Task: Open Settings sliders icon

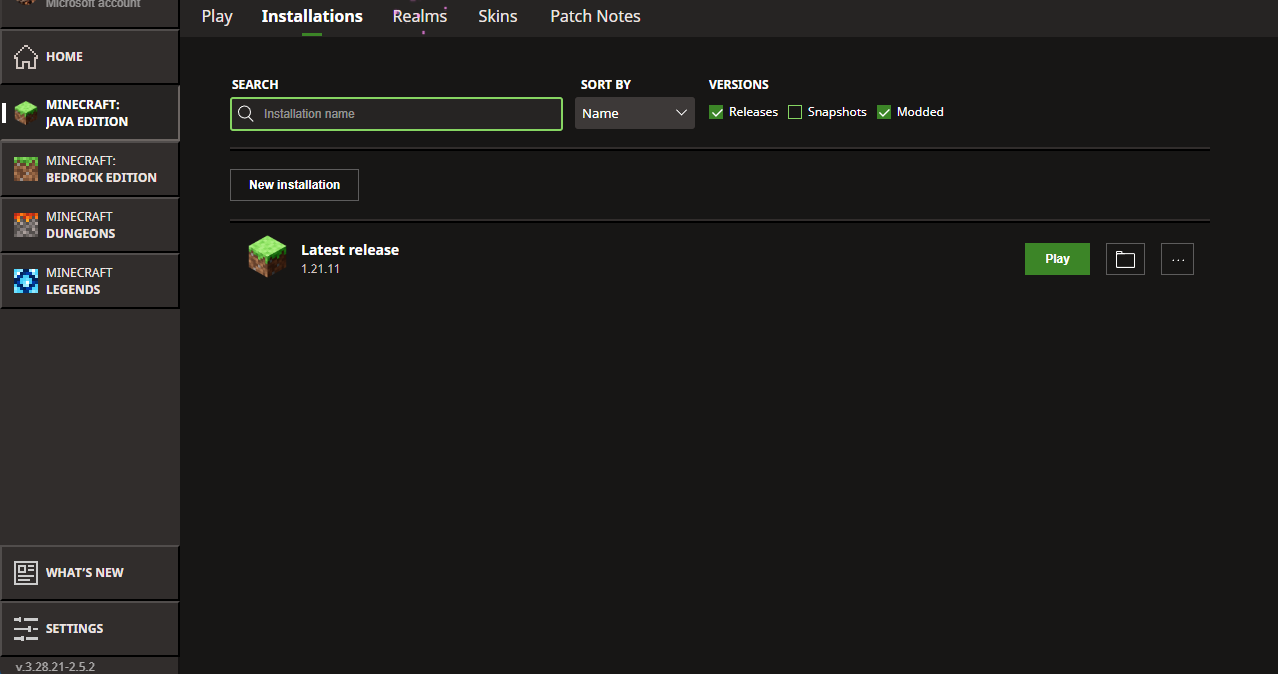Action: 26,629
